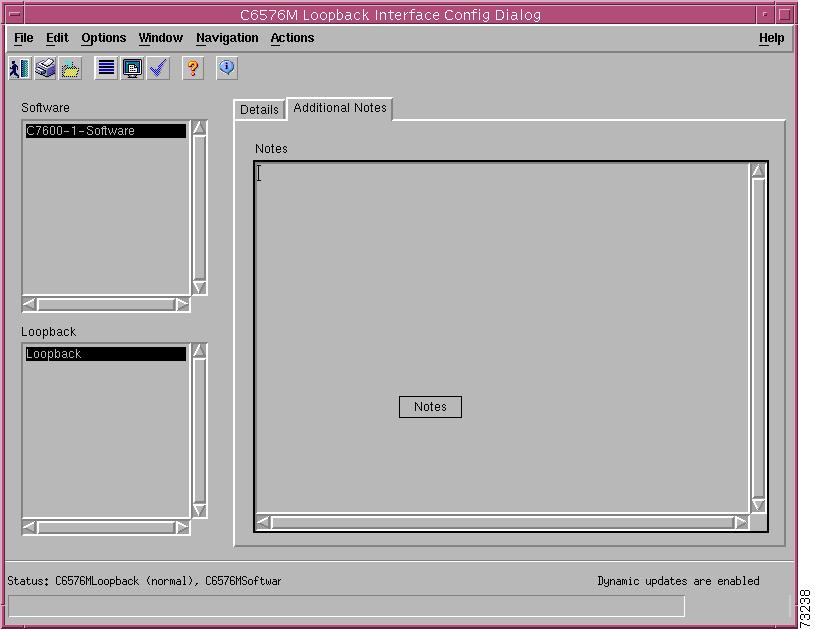The height and width of the screenshot is (629, 815).
Task: Click the Notes horizontal scrollbar track
Action: [502, 523]
